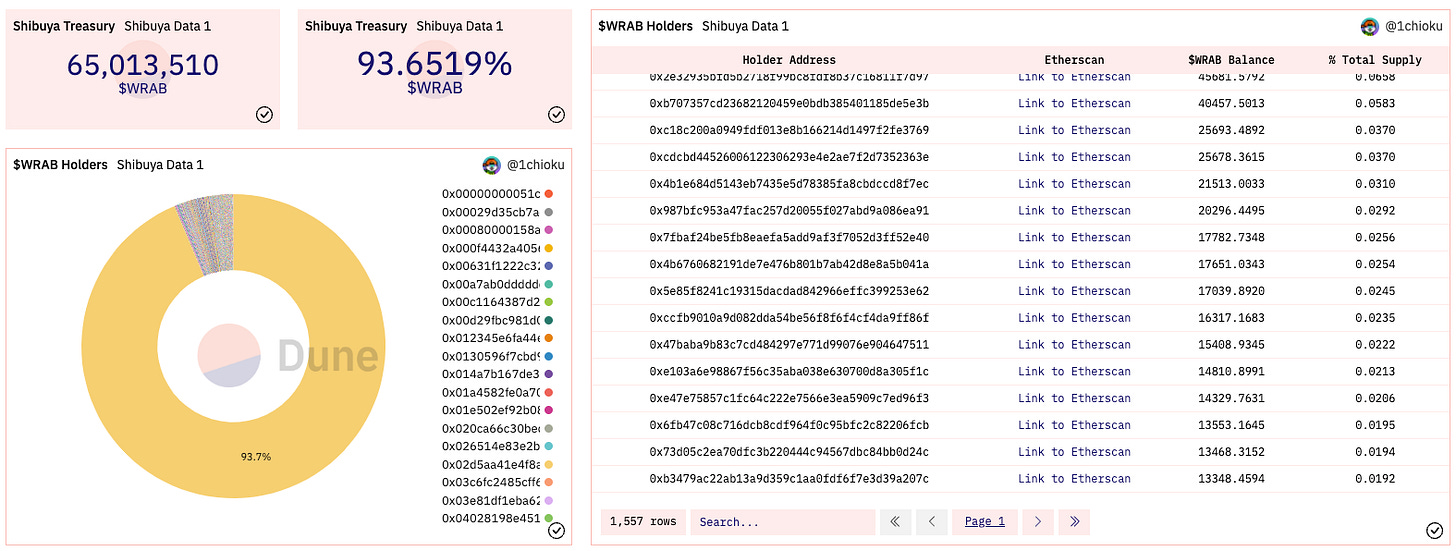Sort by the Holder Address column header

(x=789, y=60)
